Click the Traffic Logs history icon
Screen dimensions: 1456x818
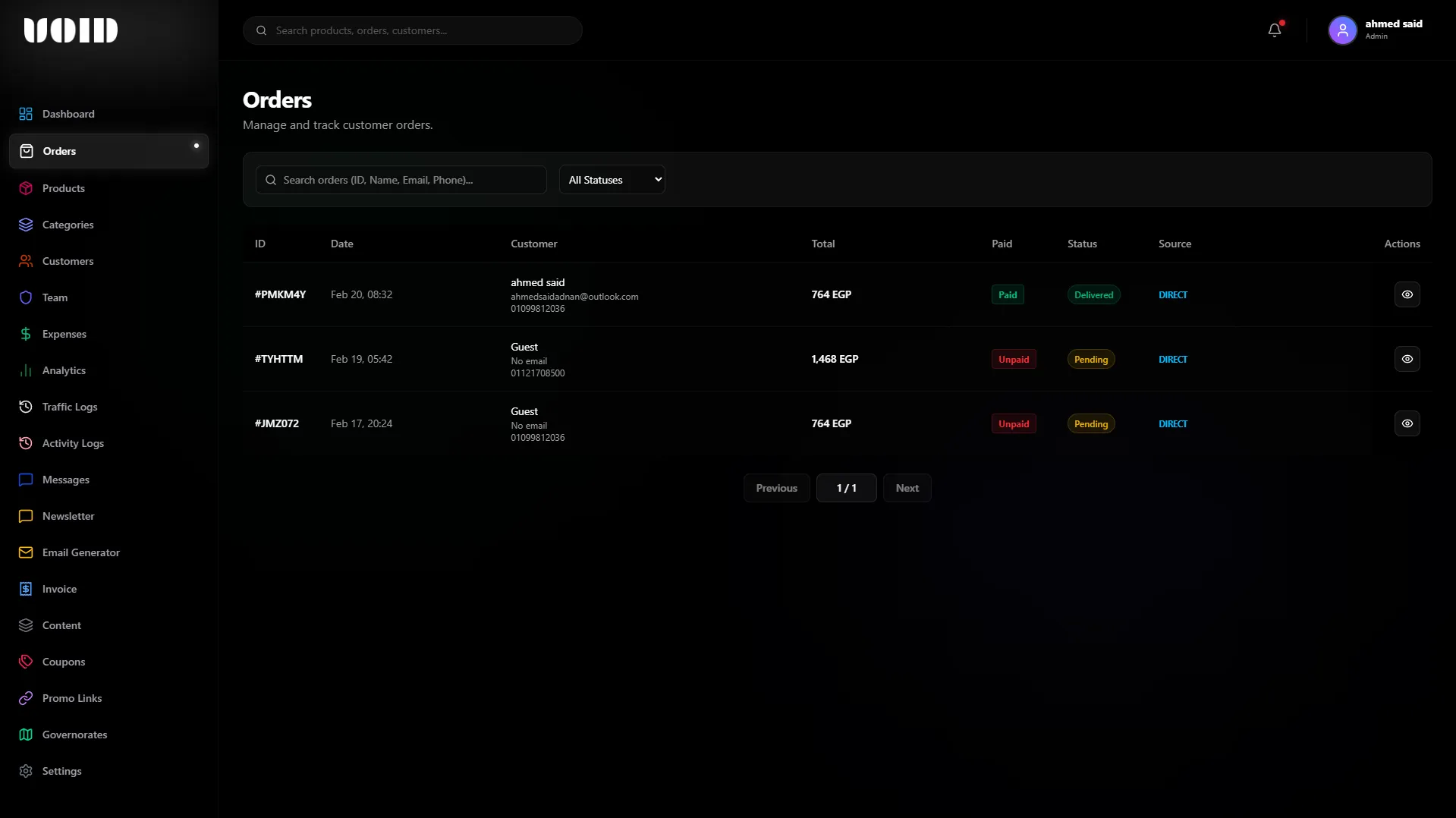click(x=26, y=407)
